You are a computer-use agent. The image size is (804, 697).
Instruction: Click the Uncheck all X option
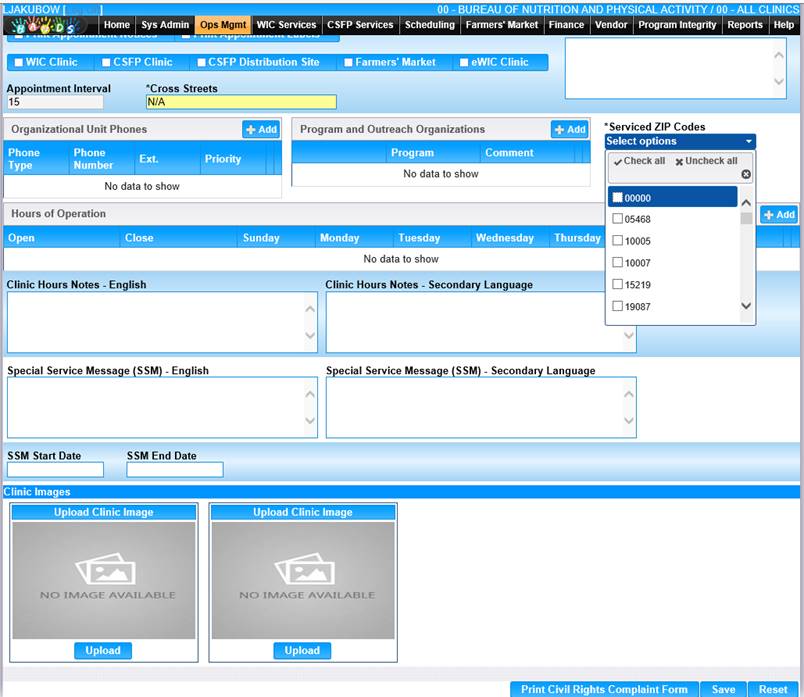pos(706,161)
